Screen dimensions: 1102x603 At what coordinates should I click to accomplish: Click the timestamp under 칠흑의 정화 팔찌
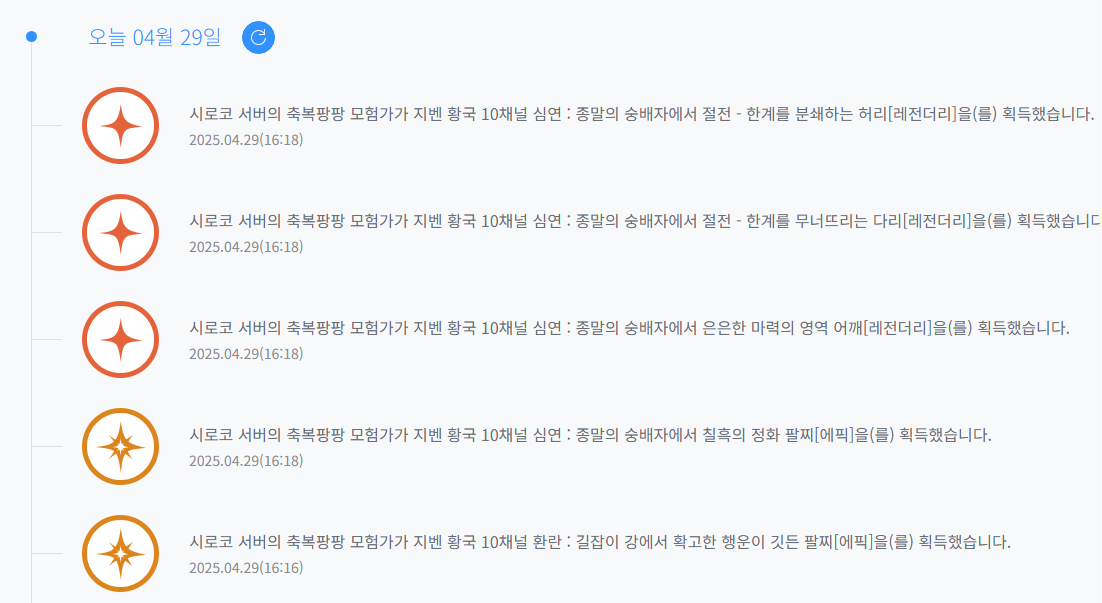pos(246,460)
